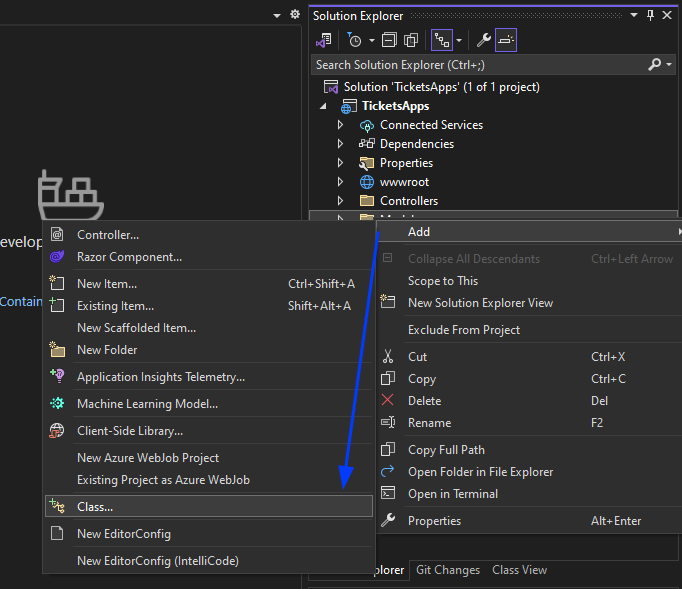Open the editor pane dropdown arrow
This screenshot has width=682, height=589.
(x=277, y=16)
